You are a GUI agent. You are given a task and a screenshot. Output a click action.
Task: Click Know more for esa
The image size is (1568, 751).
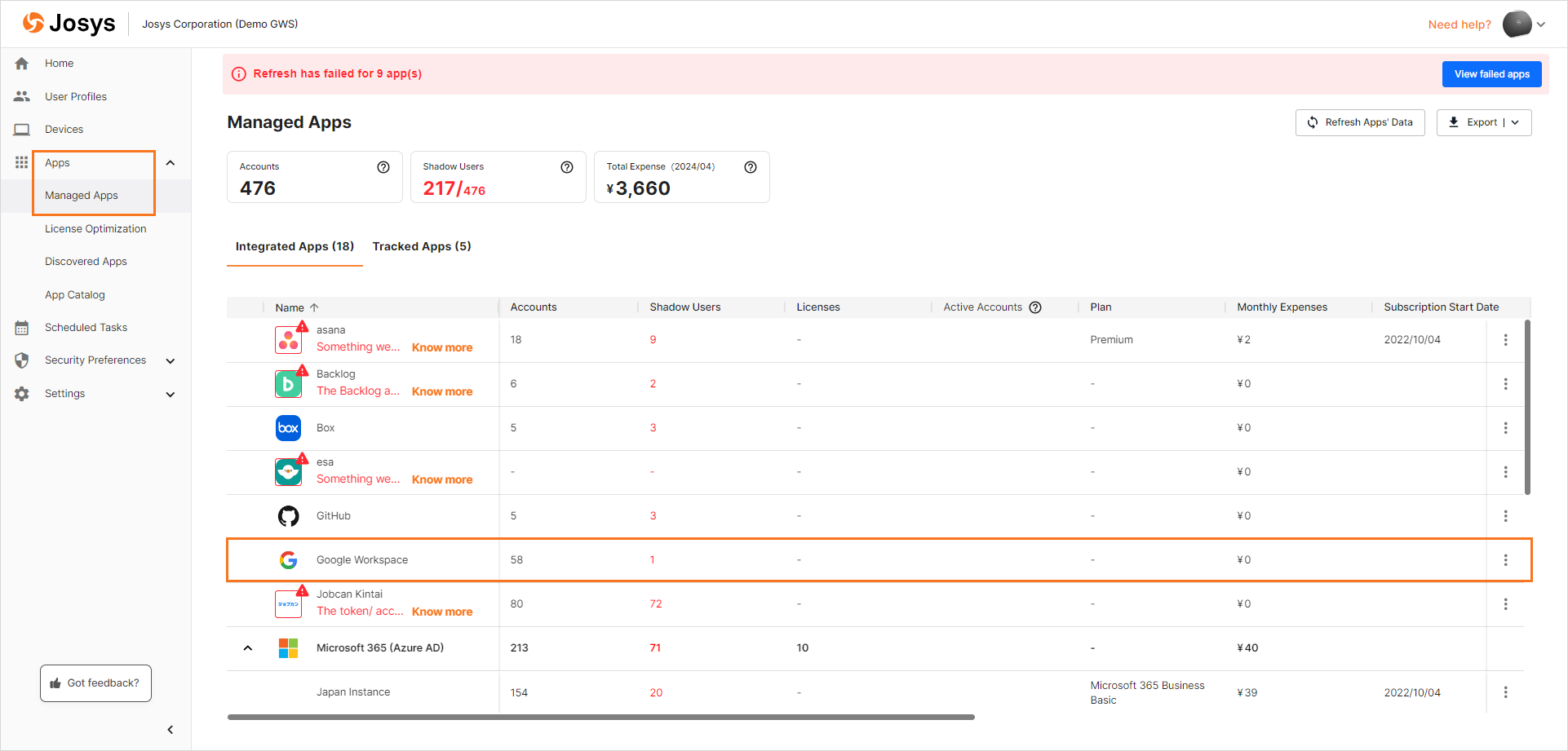tap(442, 479)
